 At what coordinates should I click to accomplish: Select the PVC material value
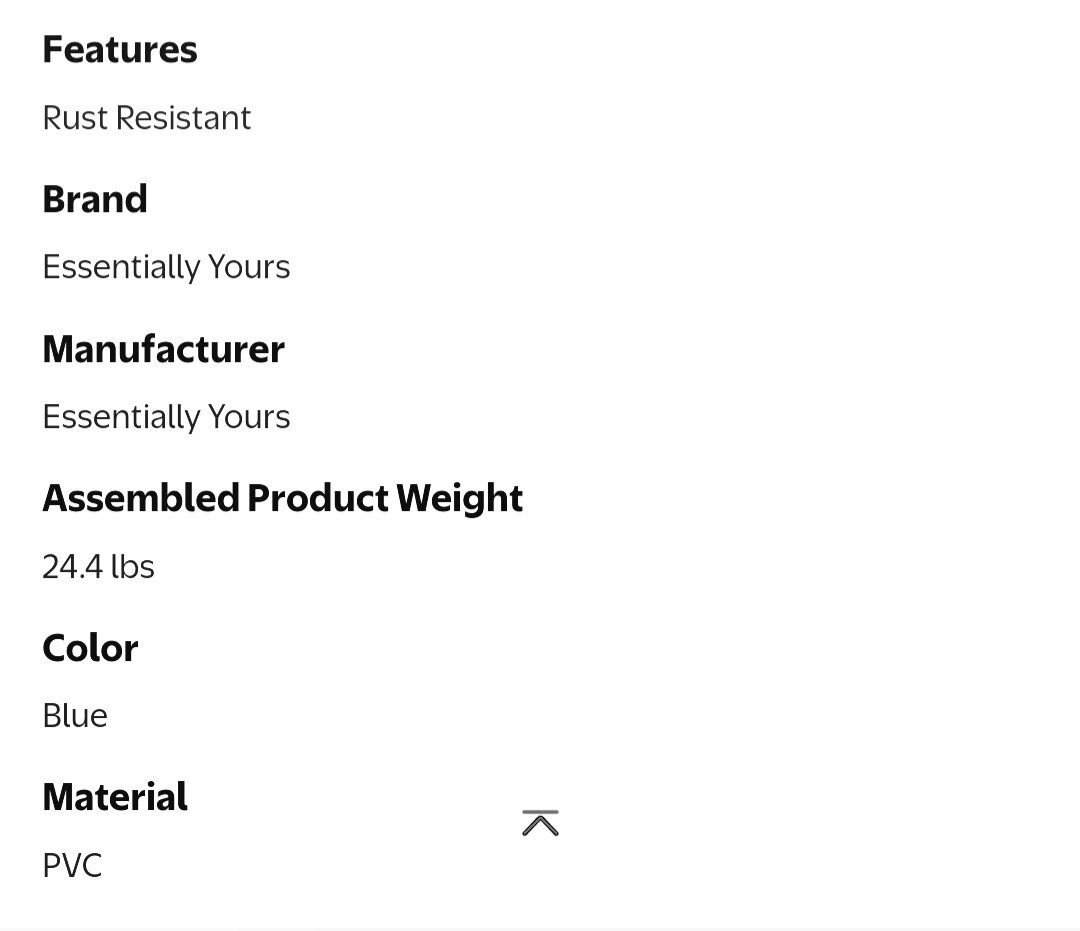72,865
